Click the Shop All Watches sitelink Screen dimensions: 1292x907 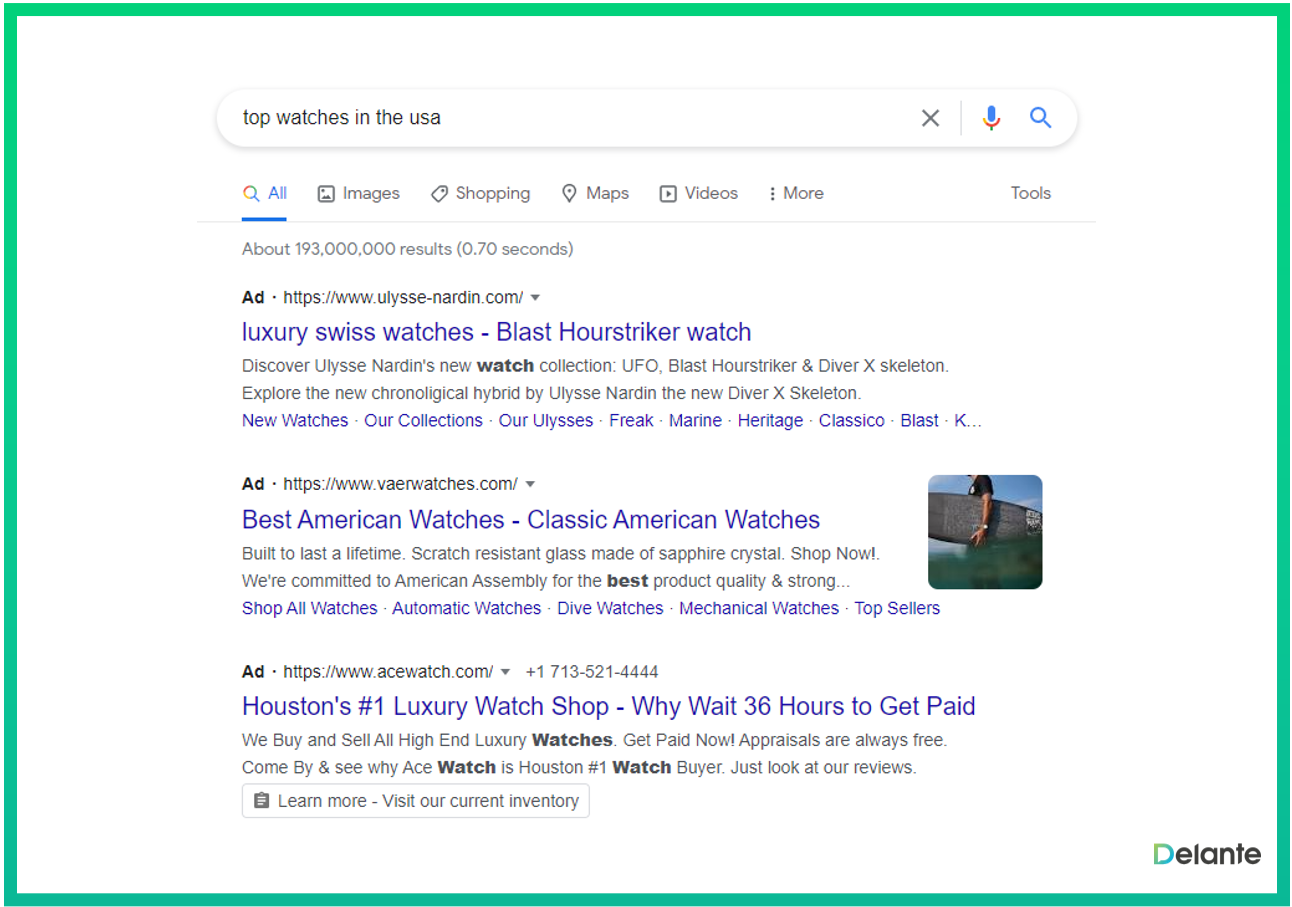[310, 609]
